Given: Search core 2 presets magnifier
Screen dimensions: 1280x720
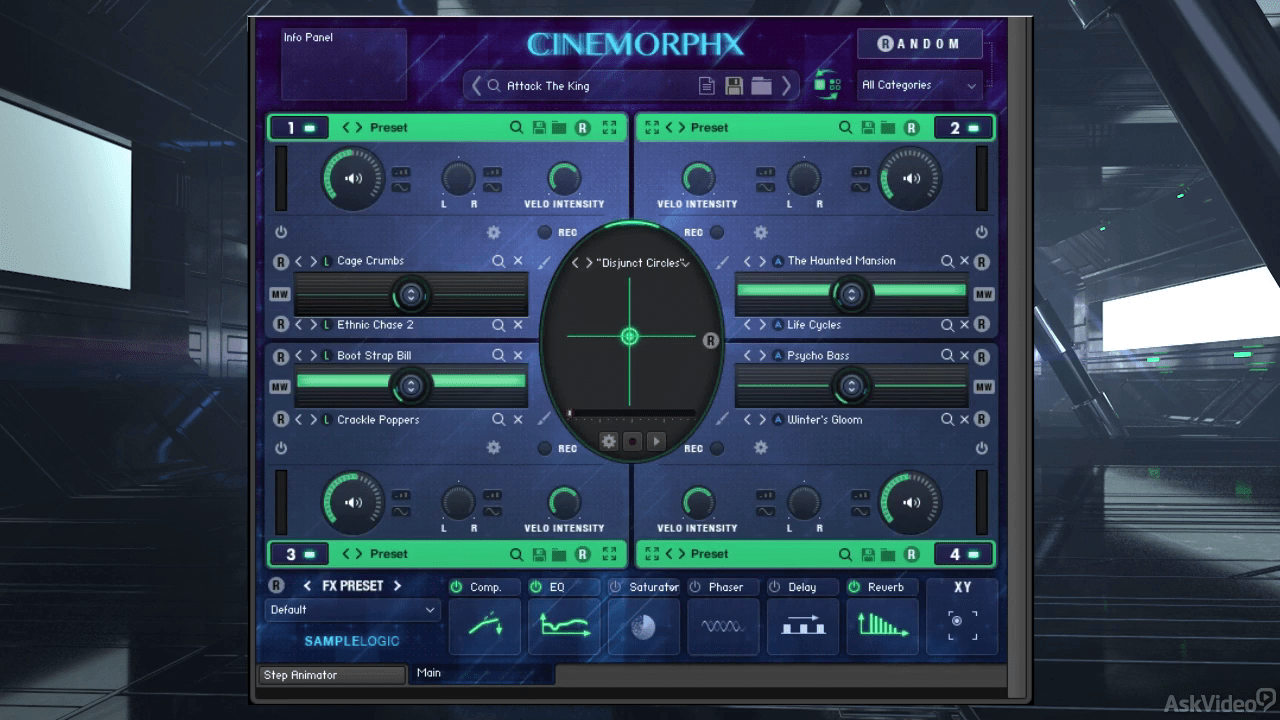Looking at the screenshot, I should click(x=845, y=128).
